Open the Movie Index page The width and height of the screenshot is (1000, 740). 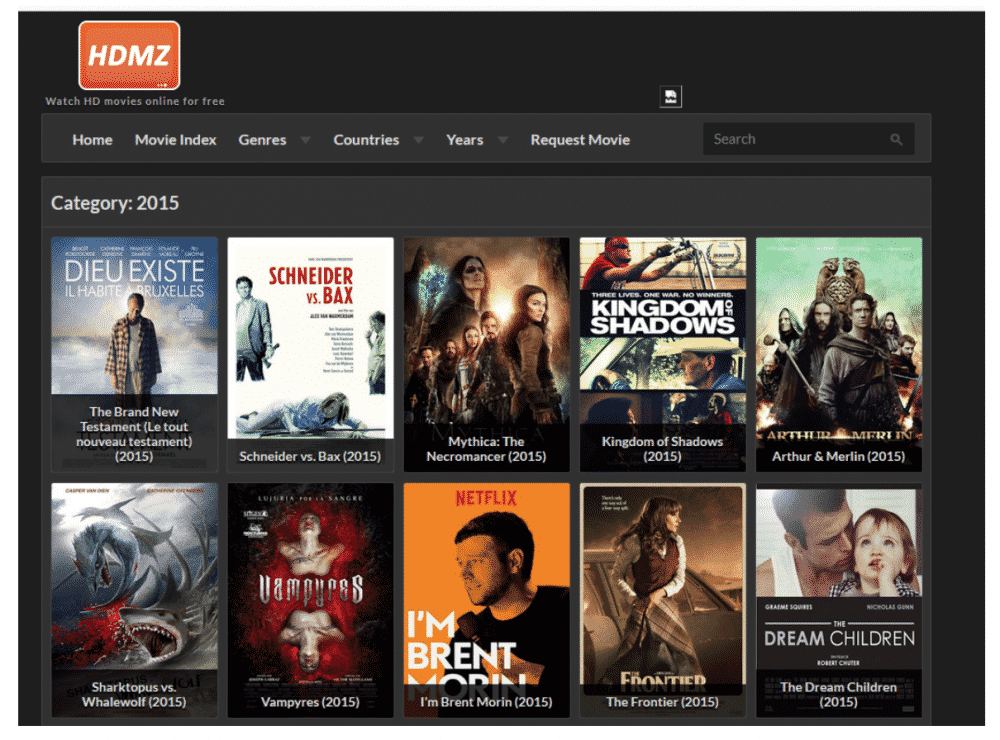click(175, 140)
